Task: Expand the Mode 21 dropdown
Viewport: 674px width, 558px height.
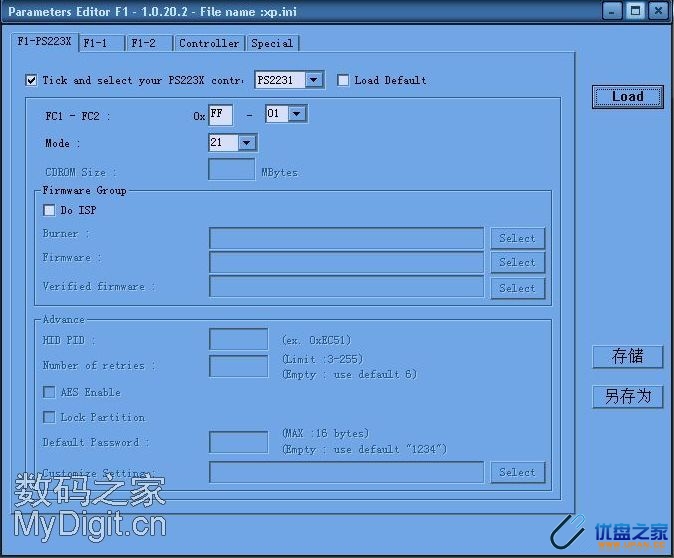Action: click(x=247, y=143)
